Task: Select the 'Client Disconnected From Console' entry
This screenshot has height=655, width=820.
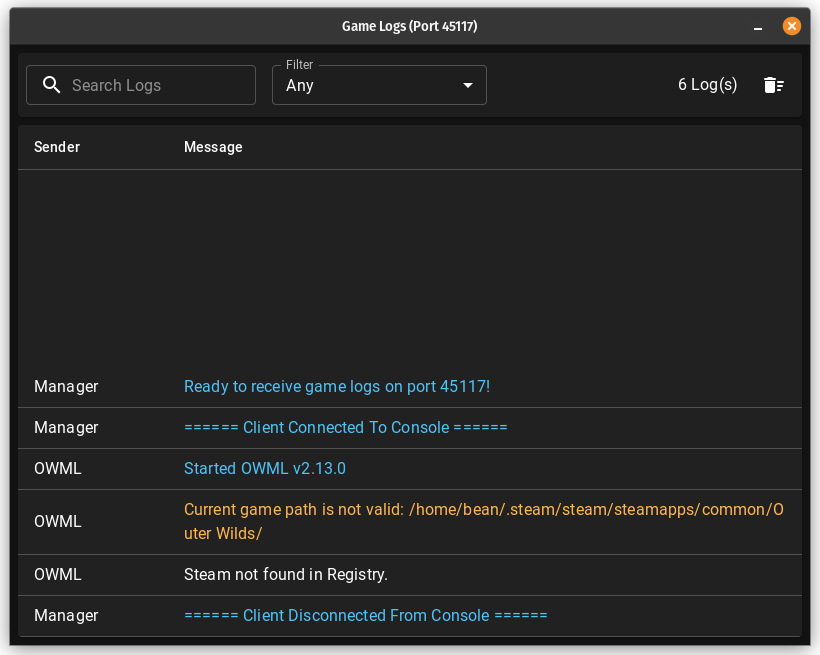Action: (366, 615)
